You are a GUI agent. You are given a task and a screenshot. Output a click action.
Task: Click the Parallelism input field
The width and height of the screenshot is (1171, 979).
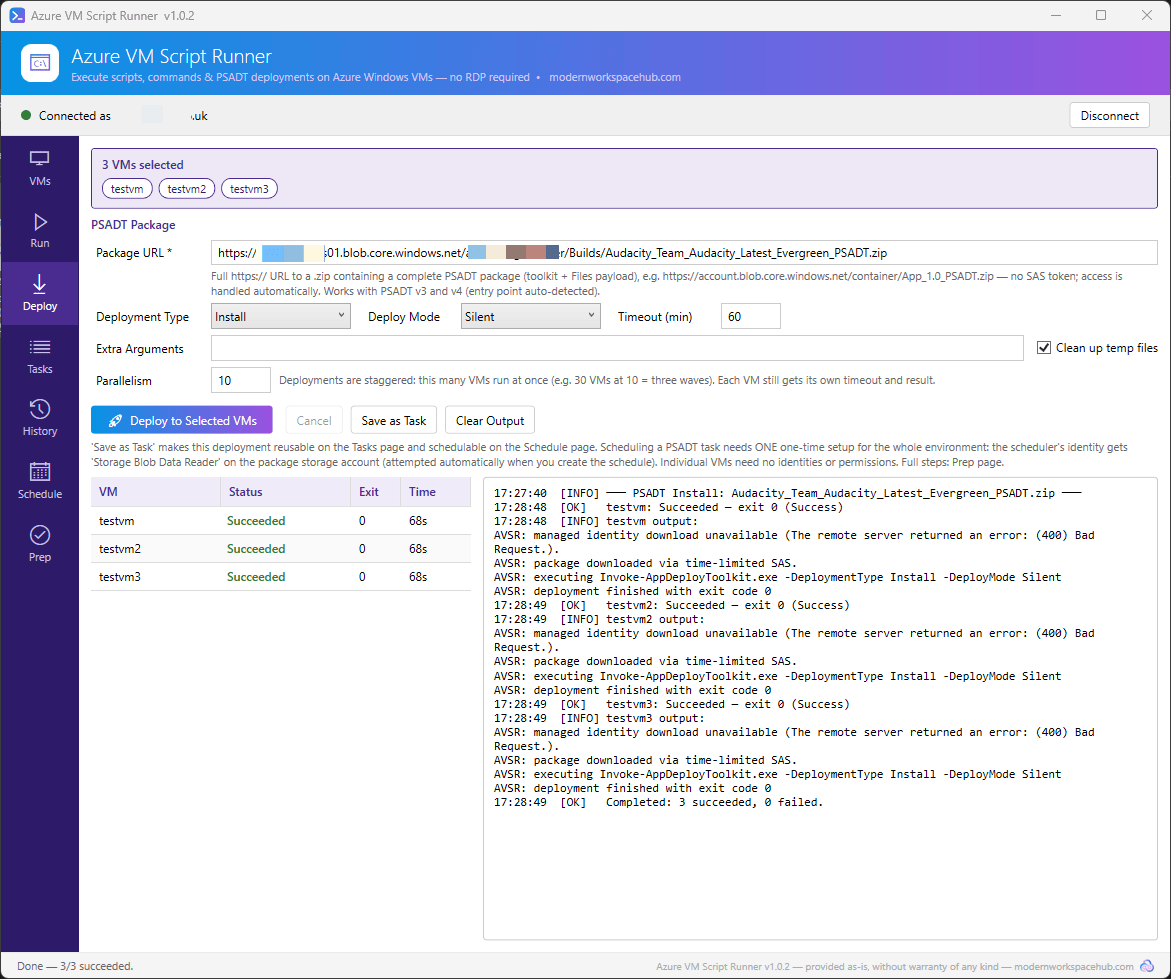tap(240, 380)
